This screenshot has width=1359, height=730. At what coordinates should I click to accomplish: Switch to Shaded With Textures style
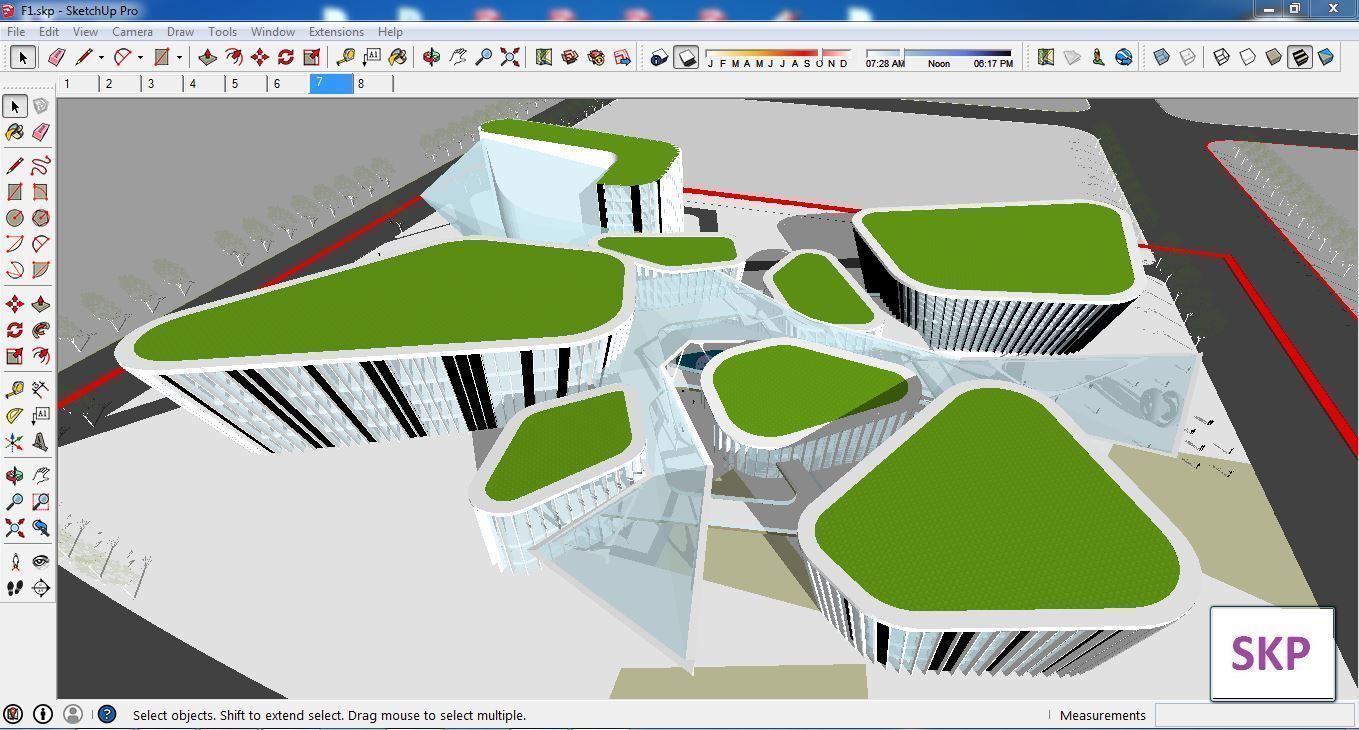[1300, 58]
